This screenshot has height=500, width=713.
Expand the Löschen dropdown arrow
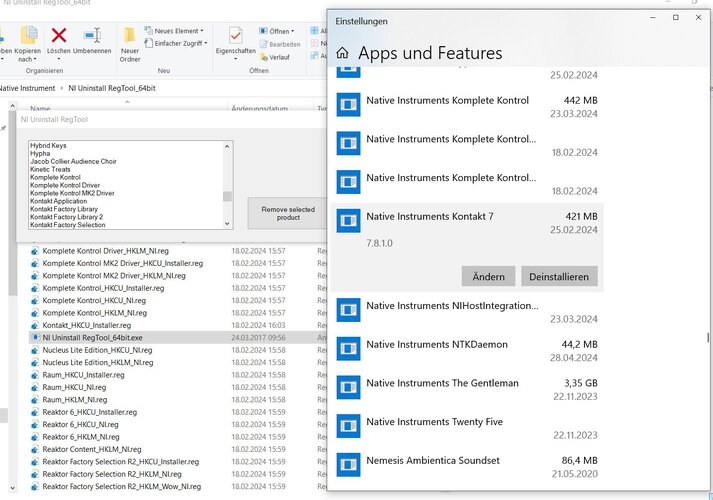[59, 59]
